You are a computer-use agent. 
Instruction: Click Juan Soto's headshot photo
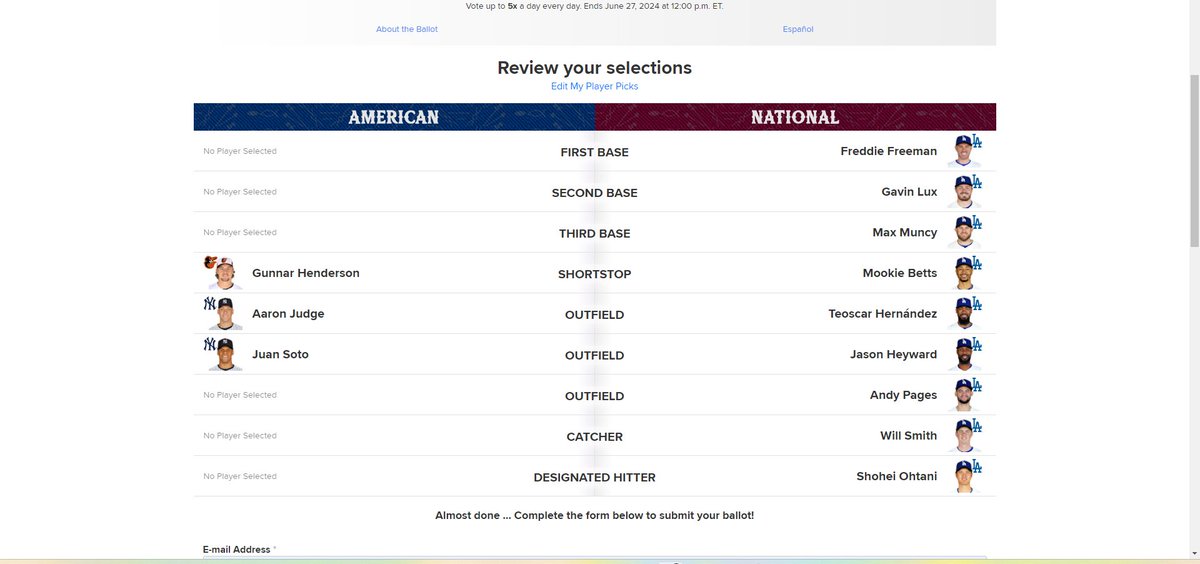coord(224,354)
